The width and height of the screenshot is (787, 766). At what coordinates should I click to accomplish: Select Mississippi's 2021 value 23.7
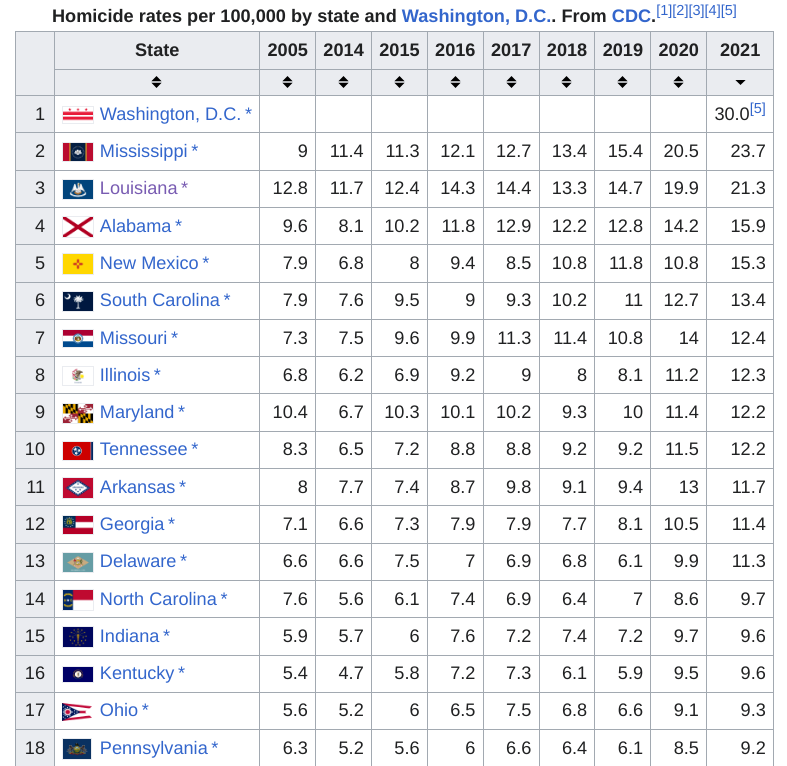748,152
